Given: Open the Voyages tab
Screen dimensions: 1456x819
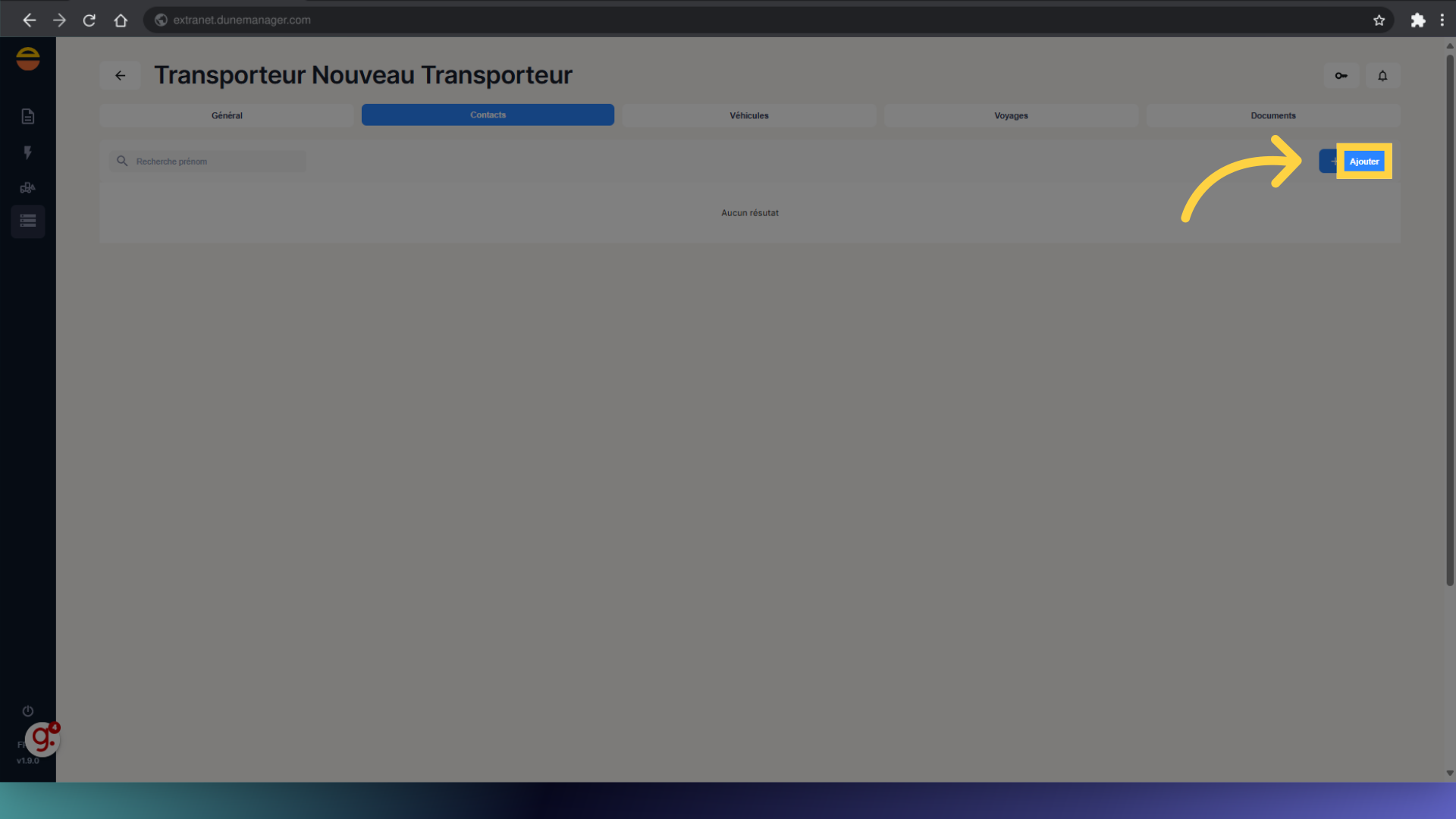Looking at the screenshot, I should [1011, 115].
